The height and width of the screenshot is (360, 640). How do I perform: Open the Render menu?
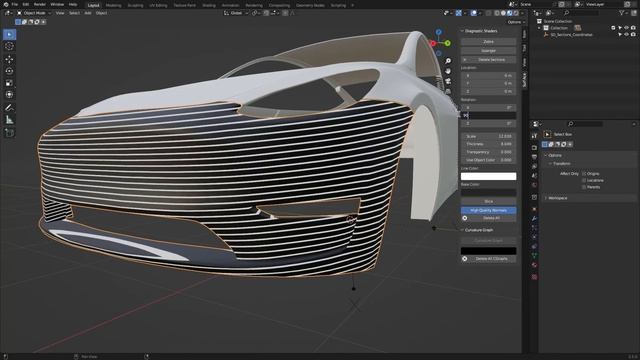40,4
